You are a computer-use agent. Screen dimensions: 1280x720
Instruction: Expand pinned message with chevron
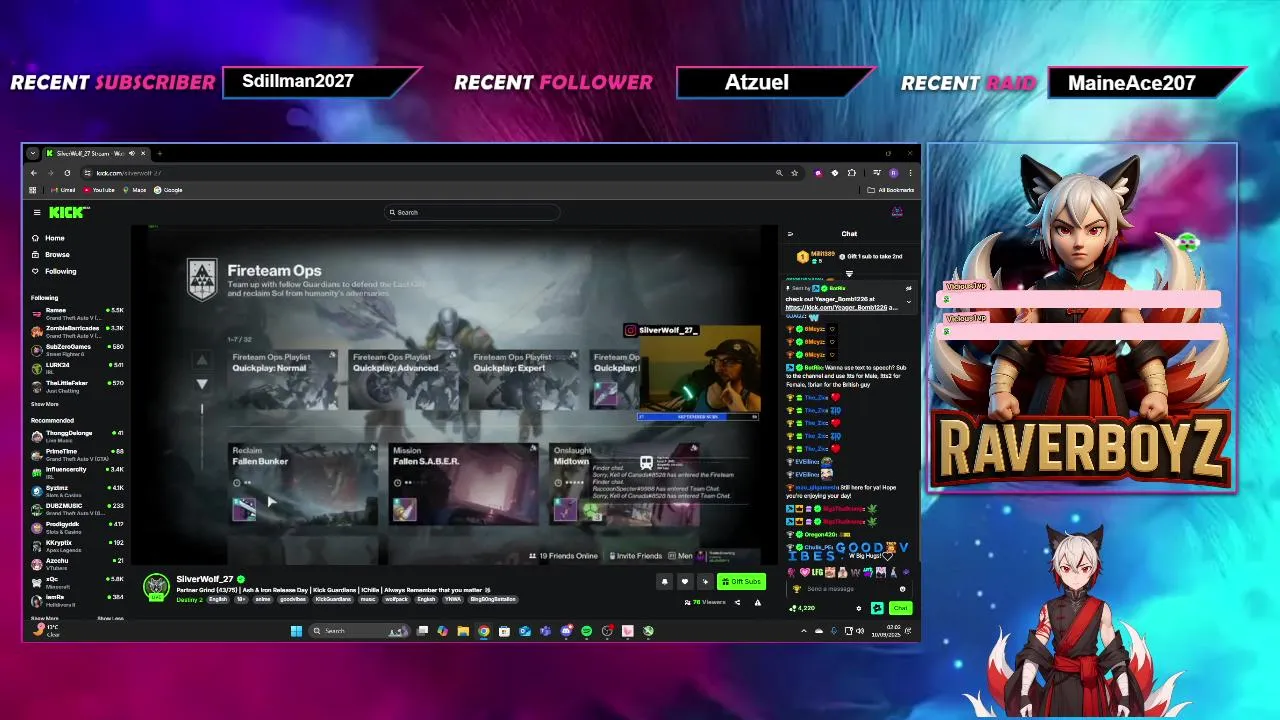pyautogui.click(x=908, y=301)
